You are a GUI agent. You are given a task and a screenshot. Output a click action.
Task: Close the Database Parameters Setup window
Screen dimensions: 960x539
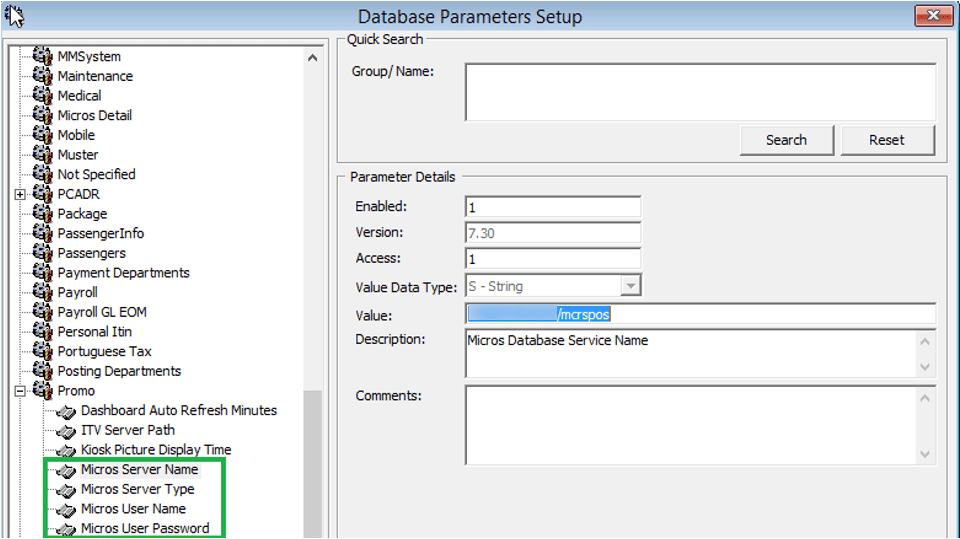coord(934,15)
